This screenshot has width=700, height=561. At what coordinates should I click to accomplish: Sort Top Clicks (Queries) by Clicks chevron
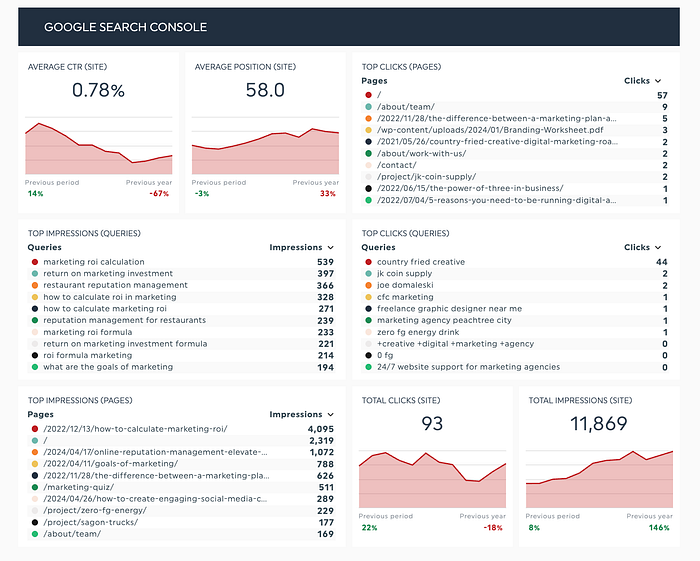(658, 247)
